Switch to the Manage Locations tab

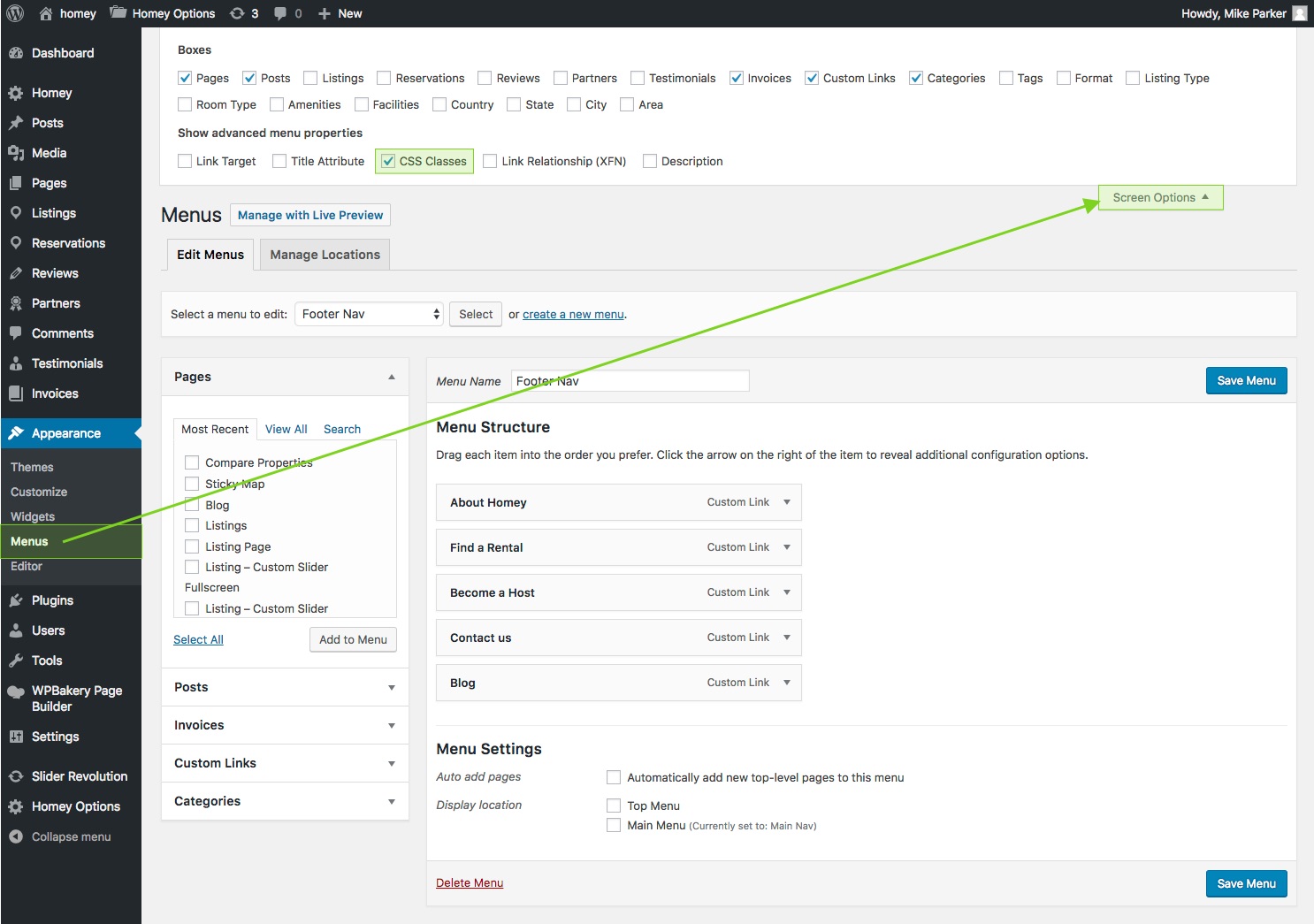pos(325,255)
